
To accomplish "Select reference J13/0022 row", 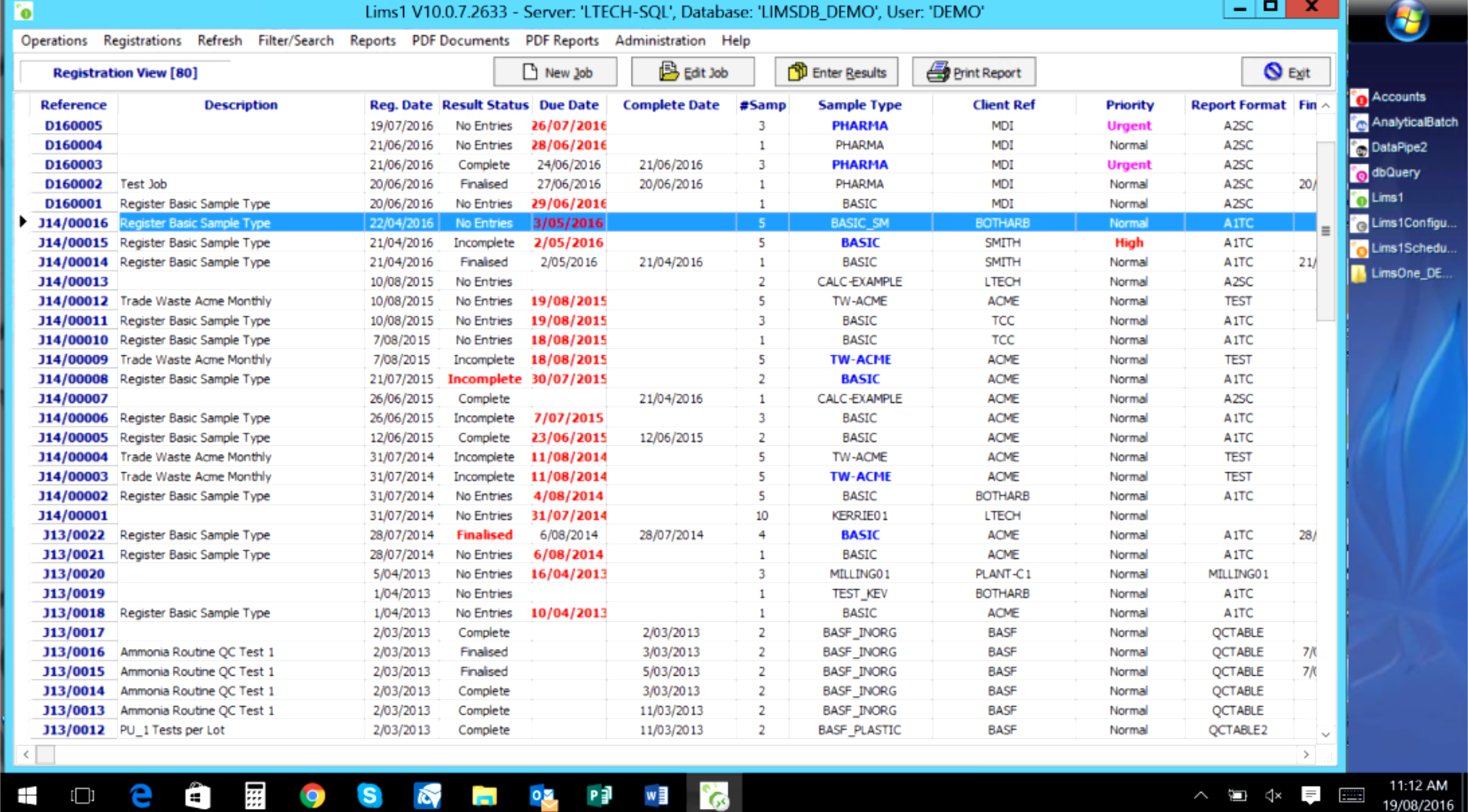I will 673,534.
